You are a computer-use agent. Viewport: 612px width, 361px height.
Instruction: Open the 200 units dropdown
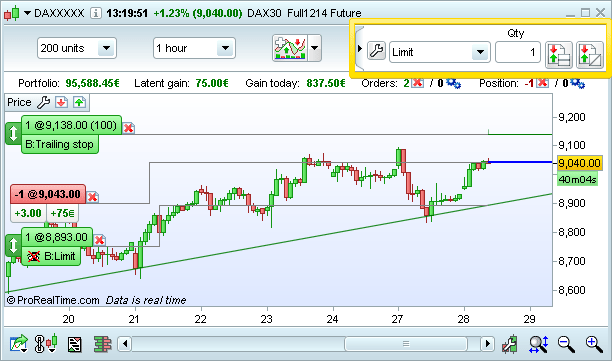pyautogui.click(x=77, y=48)
